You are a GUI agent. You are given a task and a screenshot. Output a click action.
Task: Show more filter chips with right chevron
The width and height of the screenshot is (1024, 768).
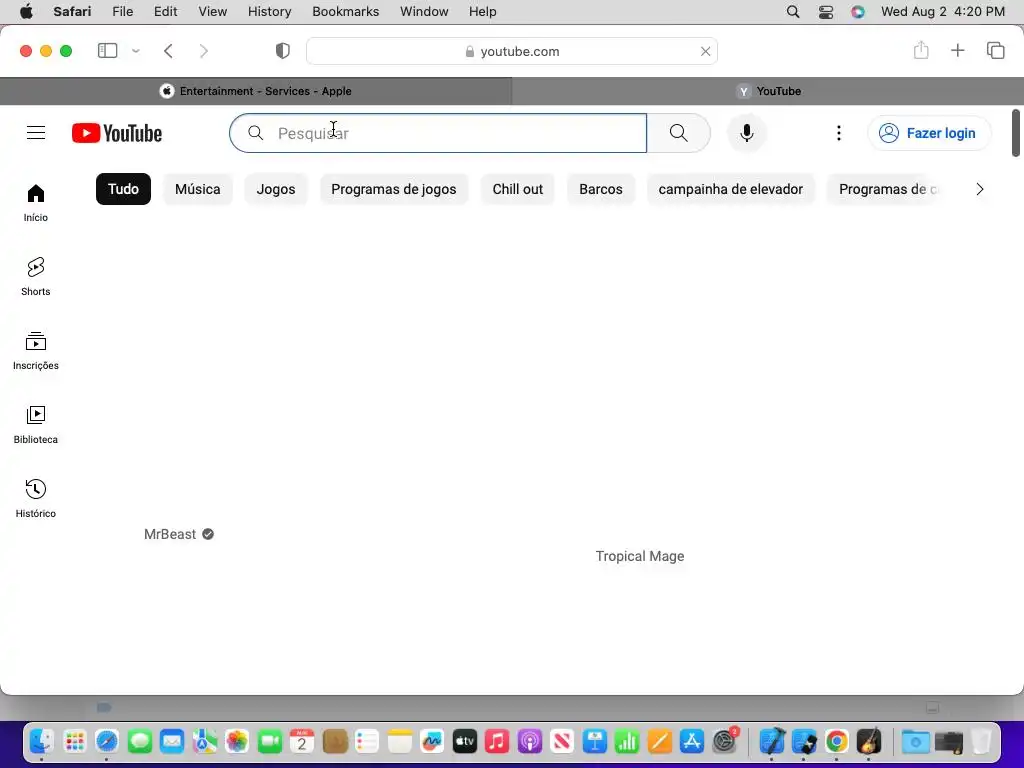click(980, 189)
